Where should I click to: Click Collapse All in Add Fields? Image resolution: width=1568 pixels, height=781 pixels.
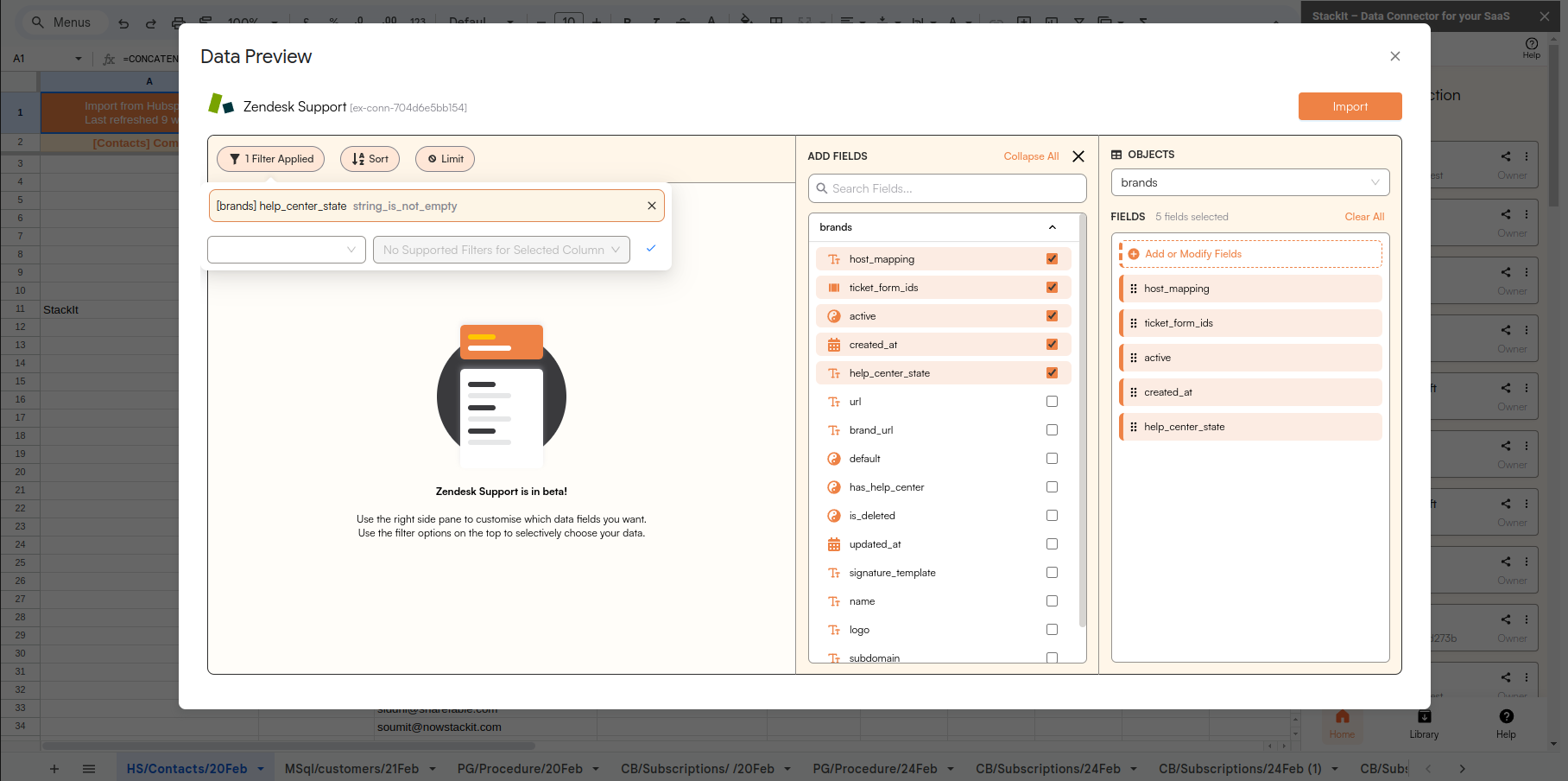click(x=1031, y=156)
